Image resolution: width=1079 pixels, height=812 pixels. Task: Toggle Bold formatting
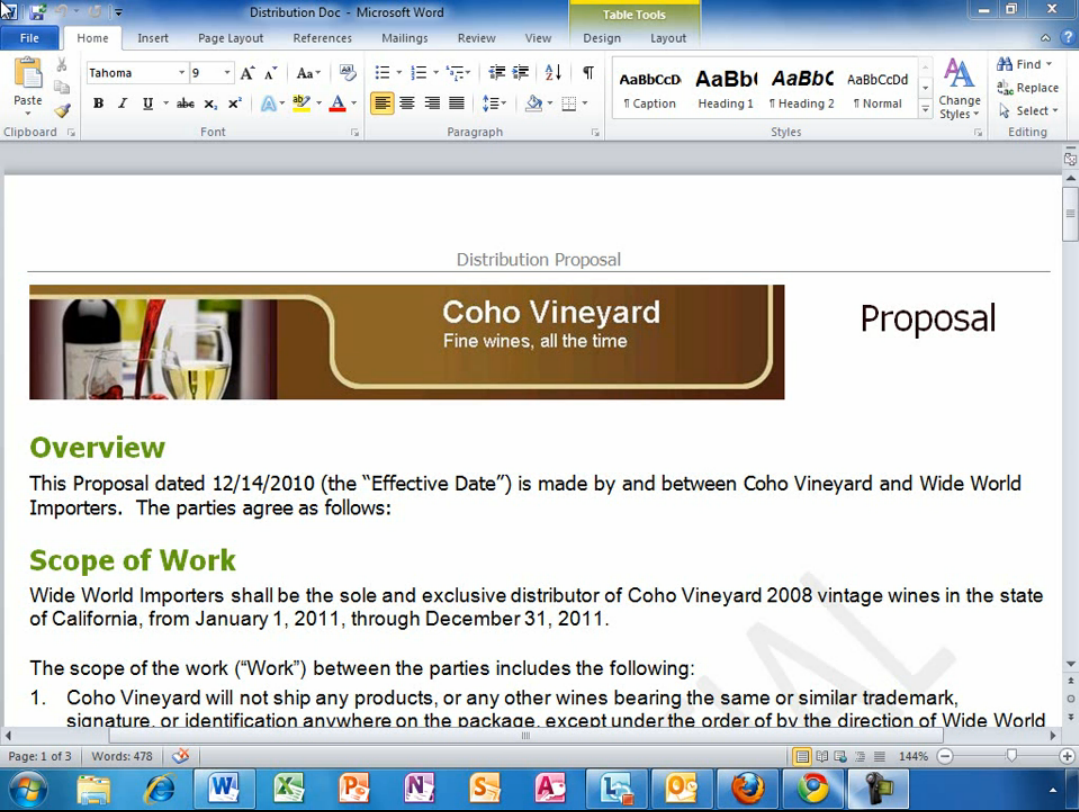pos(98,104)
